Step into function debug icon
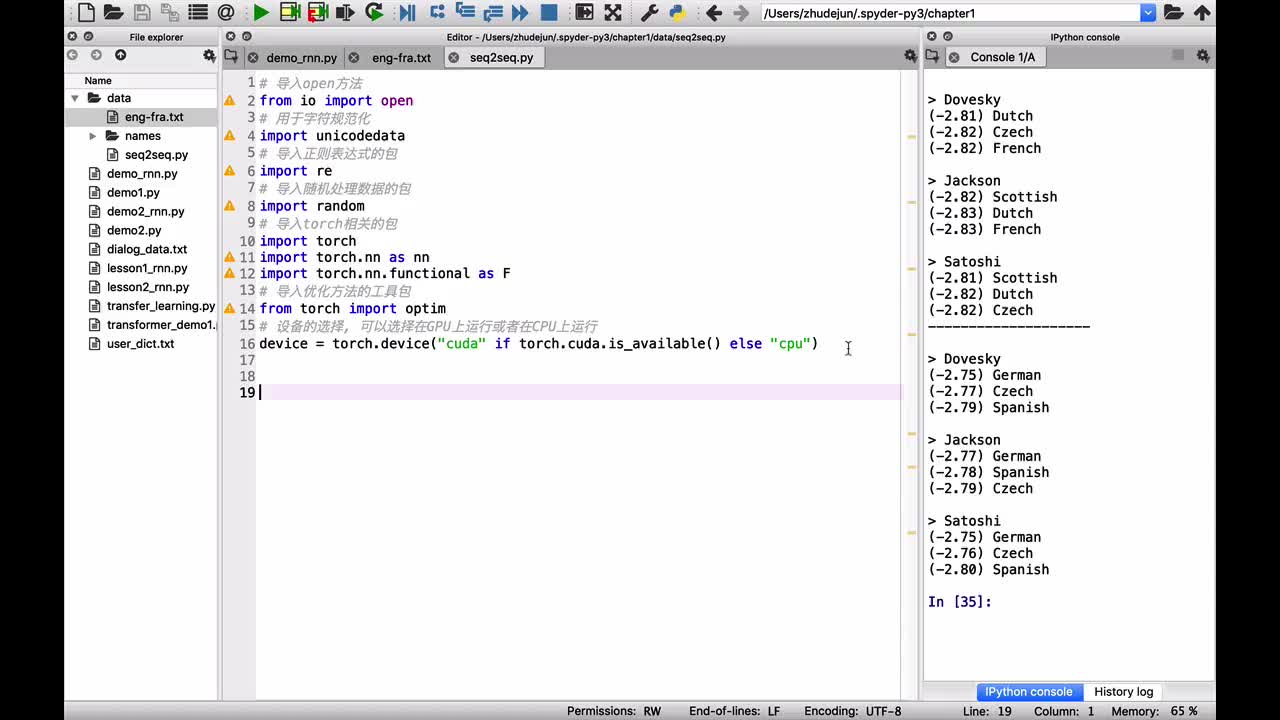 click(465, 13)
